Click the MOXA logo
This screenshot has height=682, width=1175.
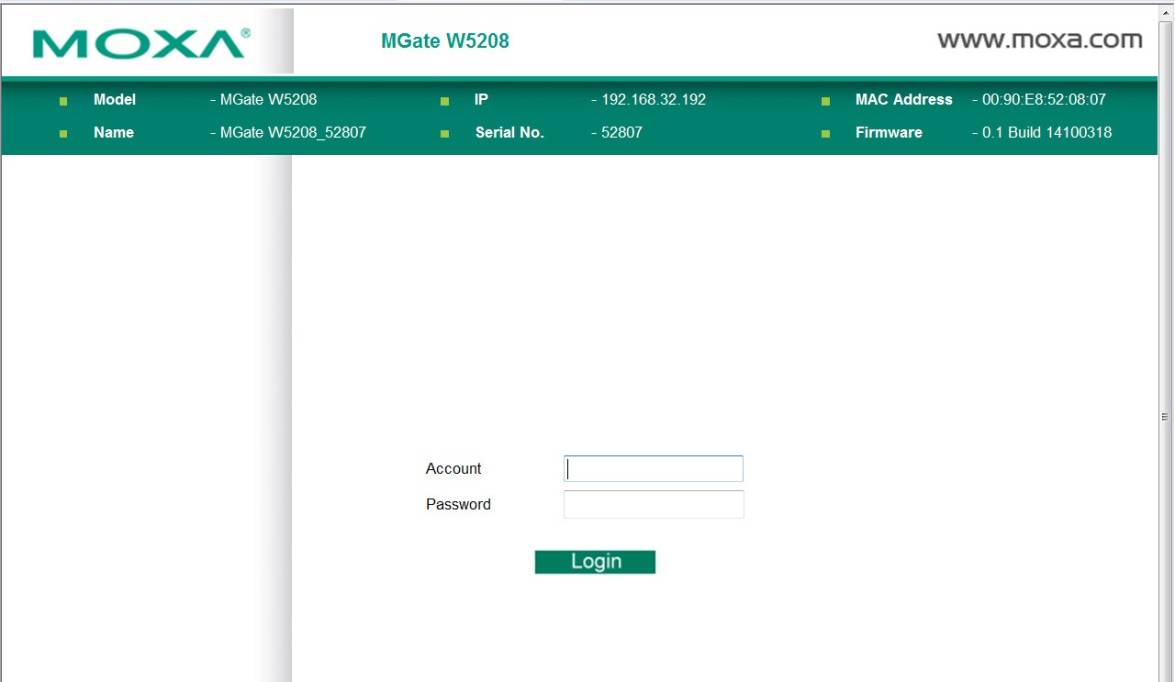coord(142,43)
